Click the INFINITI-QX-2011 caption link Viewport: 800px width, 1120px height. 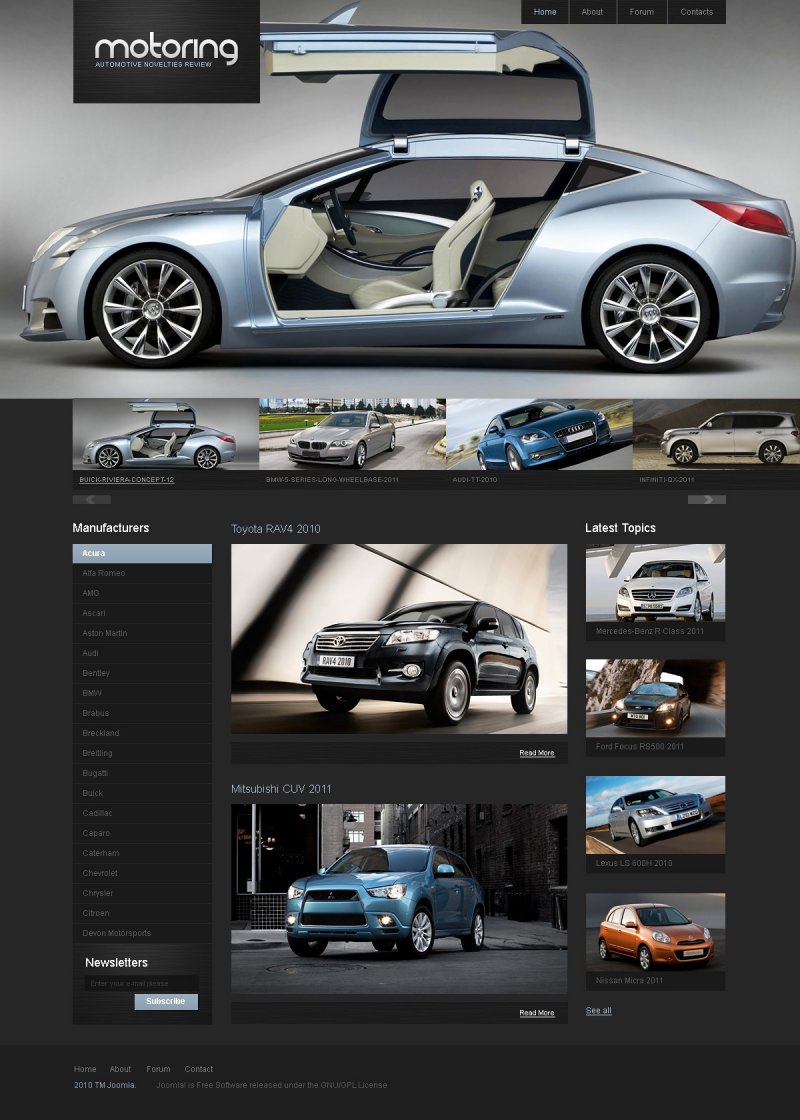coord(666,480)
